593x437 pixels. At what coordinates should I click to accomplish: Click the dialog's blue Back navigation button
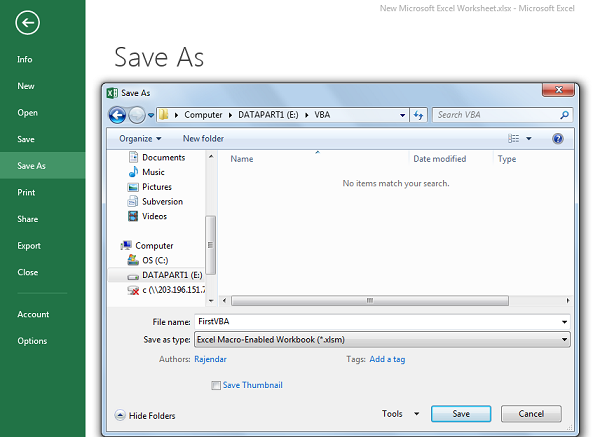coord(117,115)
